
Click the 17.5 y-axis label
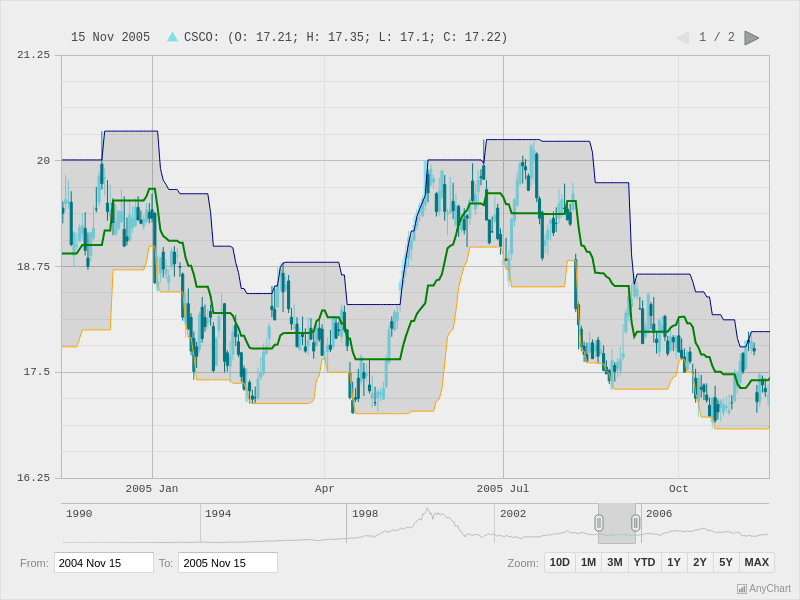click(37, 372)
